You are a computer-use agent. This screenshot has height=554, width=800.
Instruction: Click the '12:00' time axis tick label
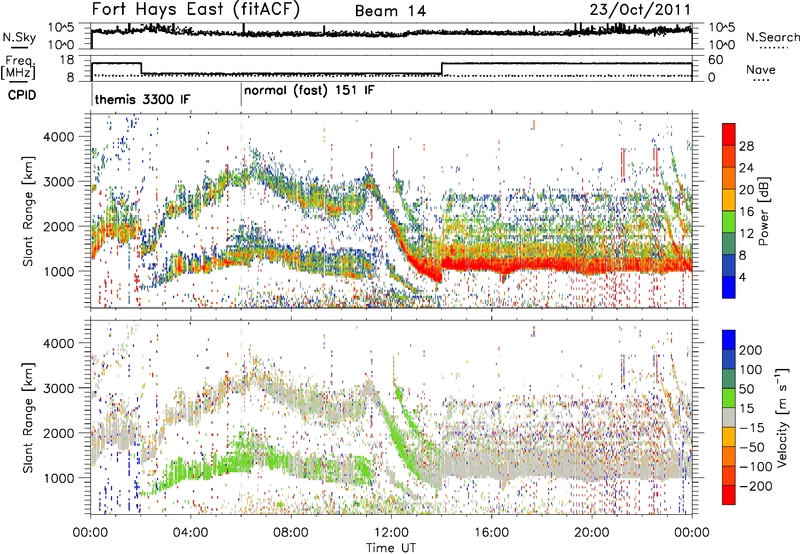coord(391,533)
